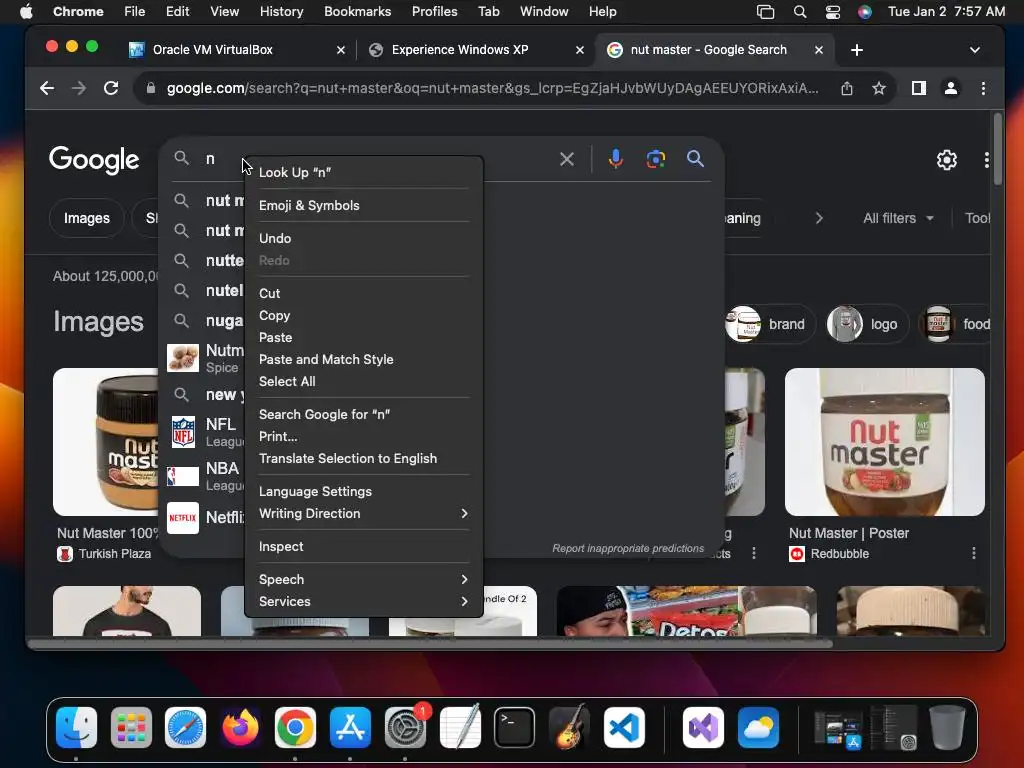Select the NFL search suggestion
This screenshot has width=1024, height=768.
point(206,432)
